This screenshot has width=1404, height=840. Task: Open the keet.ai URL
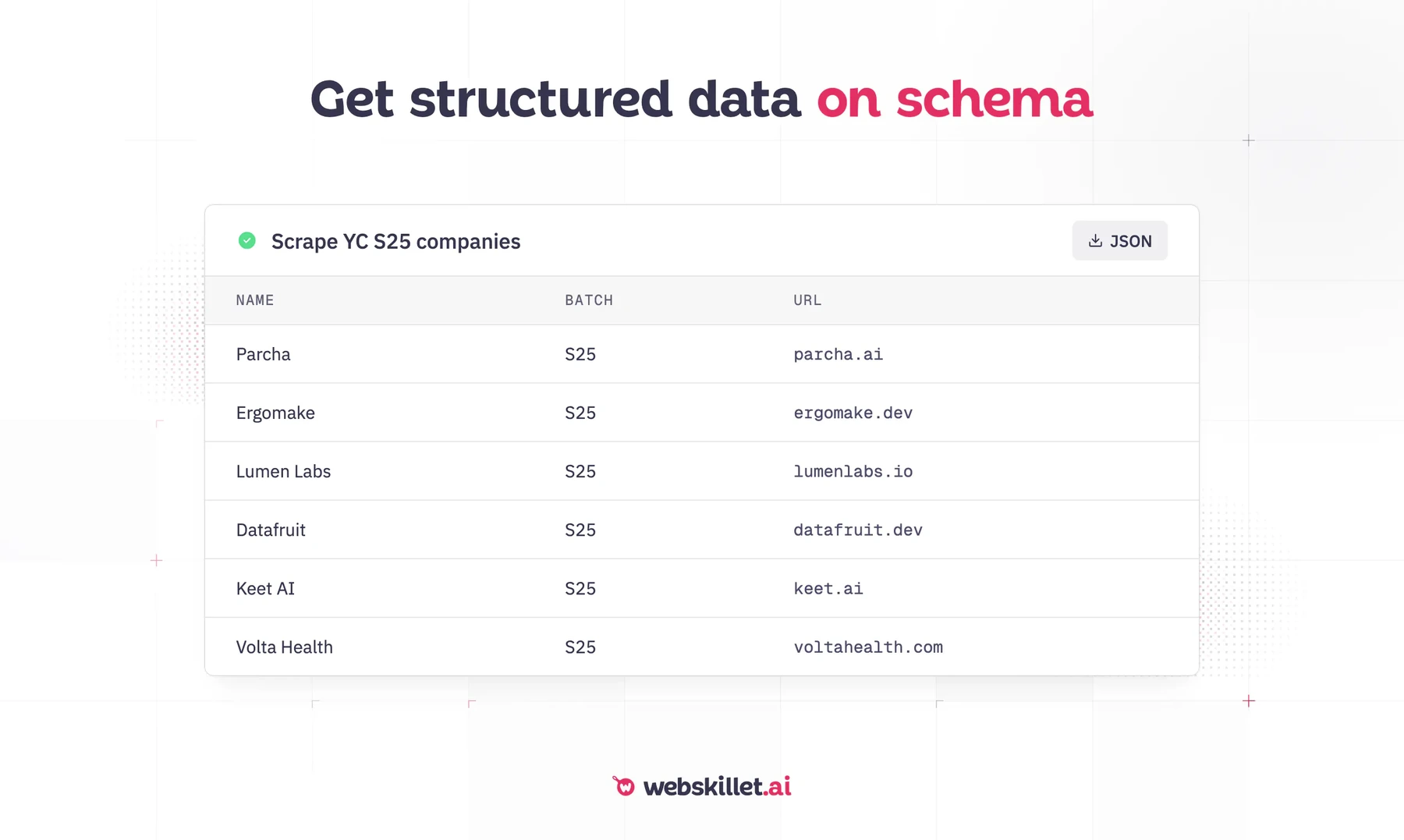(828, 588)
